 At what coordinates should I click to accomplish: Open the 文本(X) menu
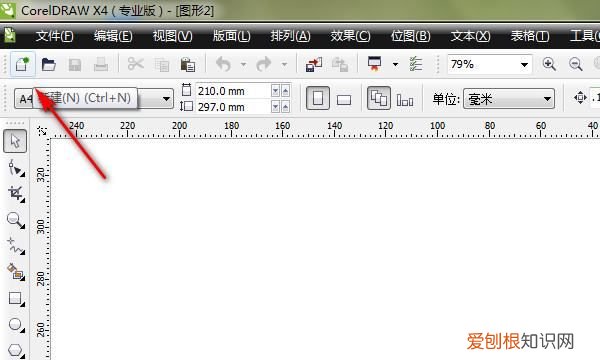click(x=470, y=36)
